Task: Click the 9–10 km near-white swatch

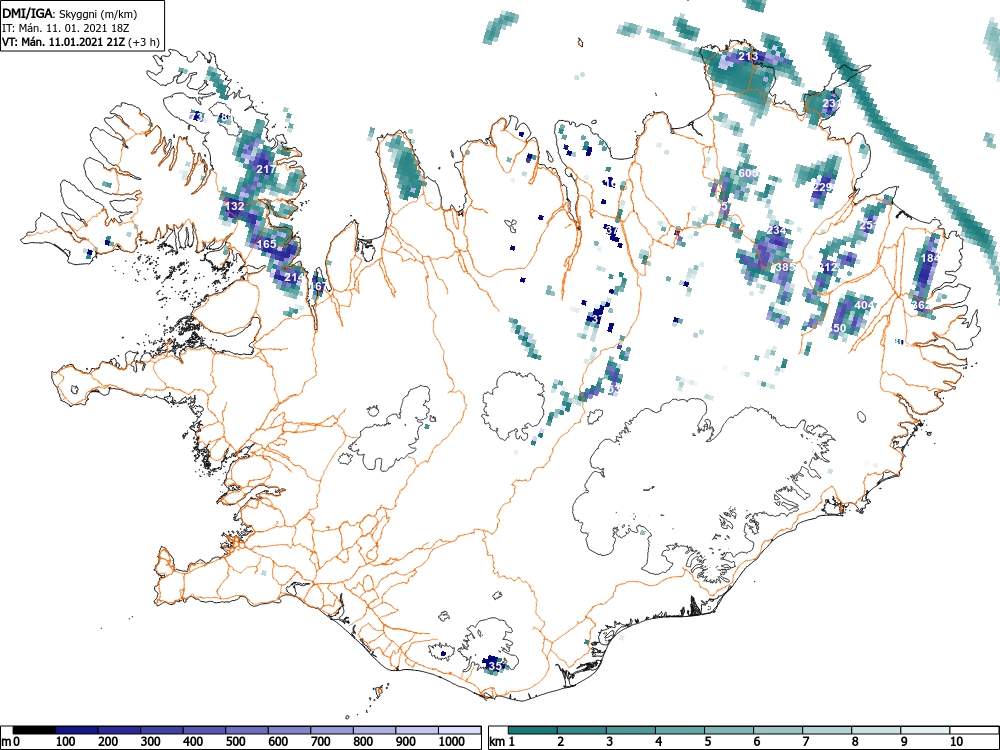Action: [x=925, y=730]
